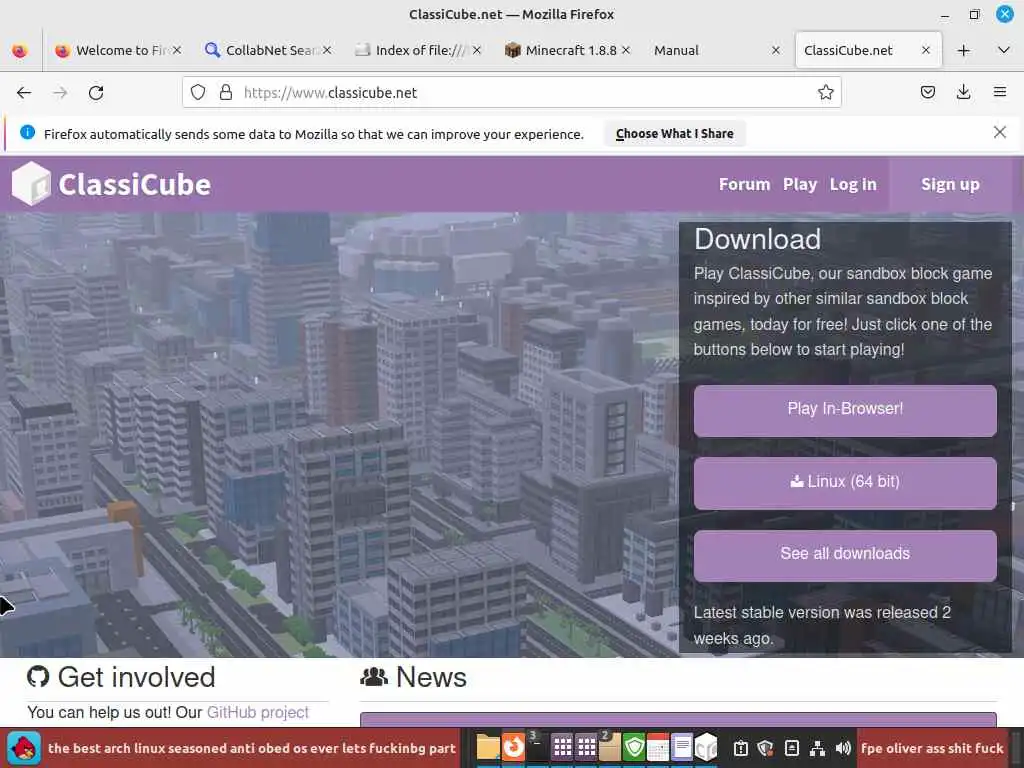Open the network connections tray icon
Image resolution: width=1024 pixels, height=768 pixels.
click(x=817, y=748)
